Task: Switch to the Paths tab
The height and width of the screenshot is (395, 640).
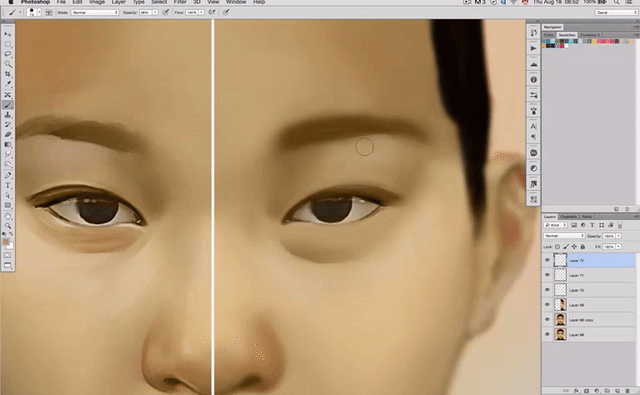Action: [x=587, y=217]
